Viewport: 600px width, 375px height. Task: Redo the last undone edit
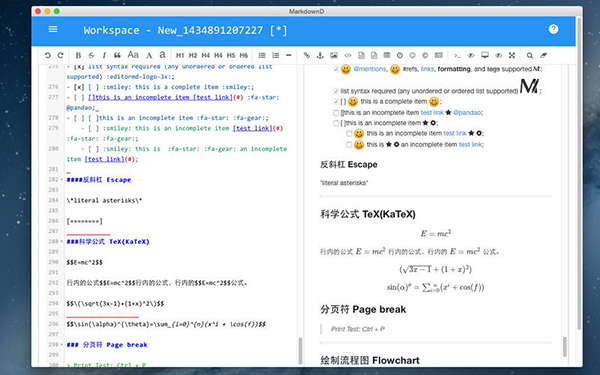tap(60, 55)
